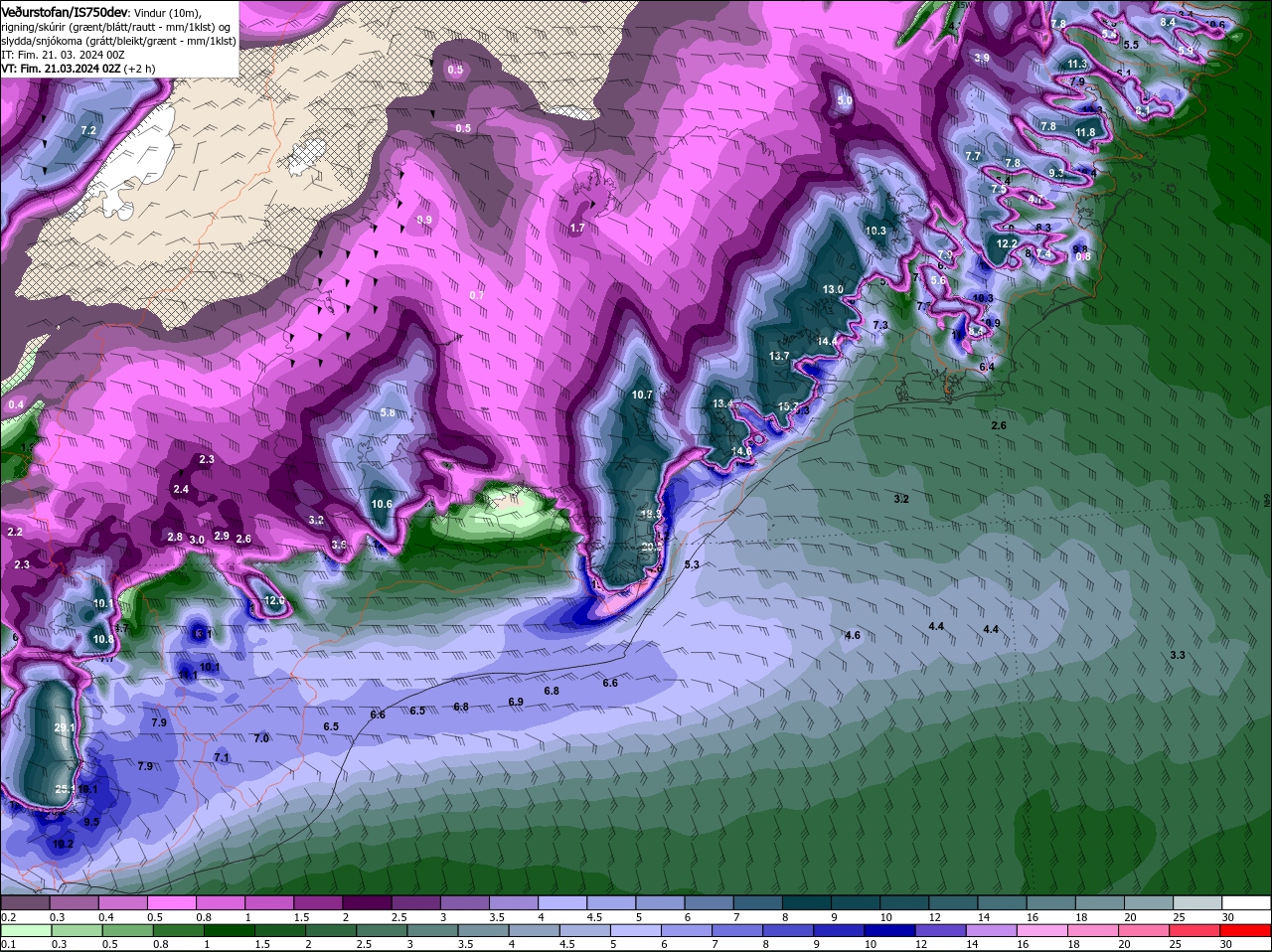
Task: Select the VT: Fim. 21.03.2024 02Z line
Action: click(x=60, y=69)
